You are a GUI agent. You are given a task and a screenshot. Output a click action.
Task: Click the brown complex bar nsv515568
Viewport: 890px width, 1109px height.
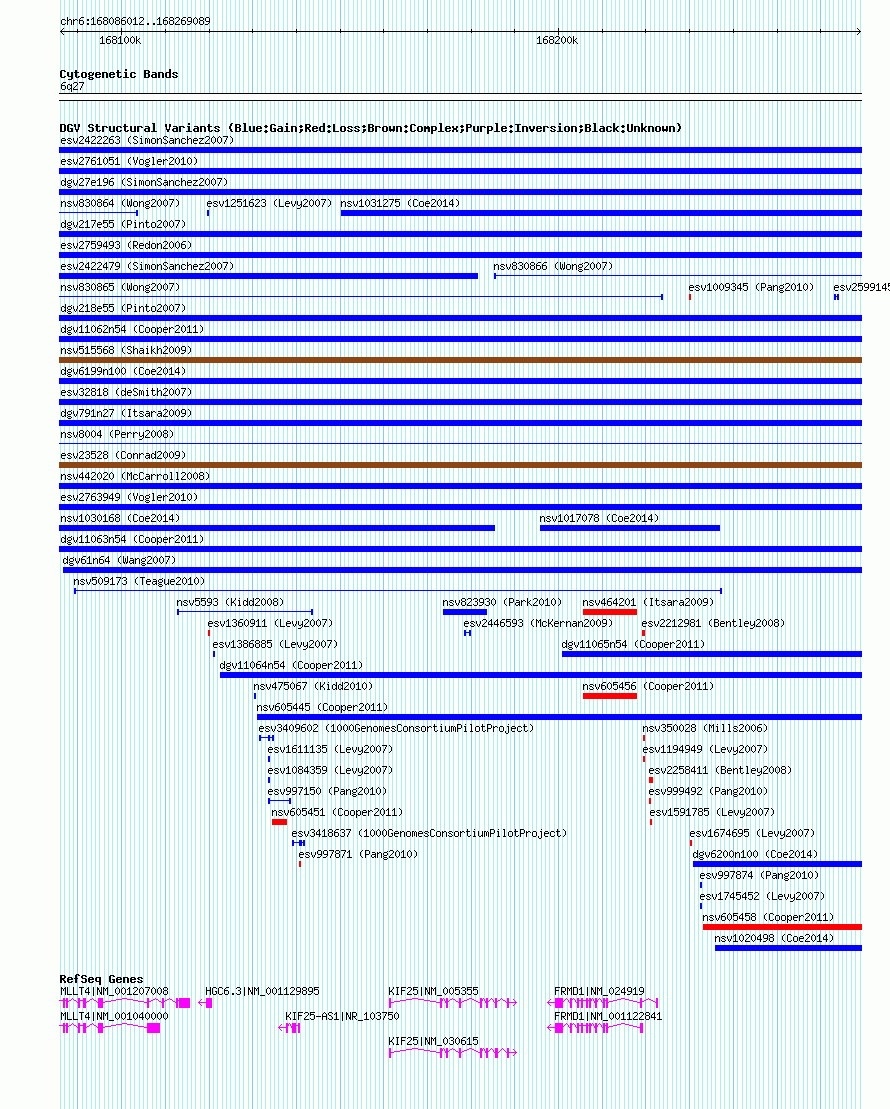461,360
